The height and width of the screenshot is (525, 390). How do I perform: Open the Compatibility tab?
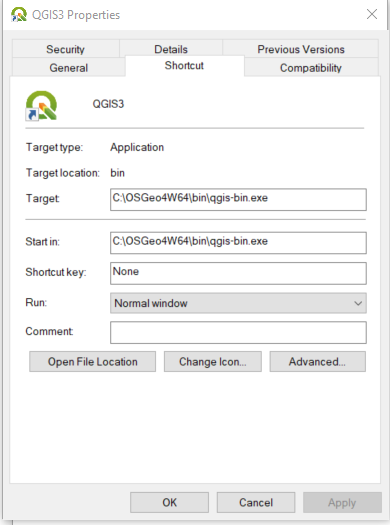(x=311, y=68)
